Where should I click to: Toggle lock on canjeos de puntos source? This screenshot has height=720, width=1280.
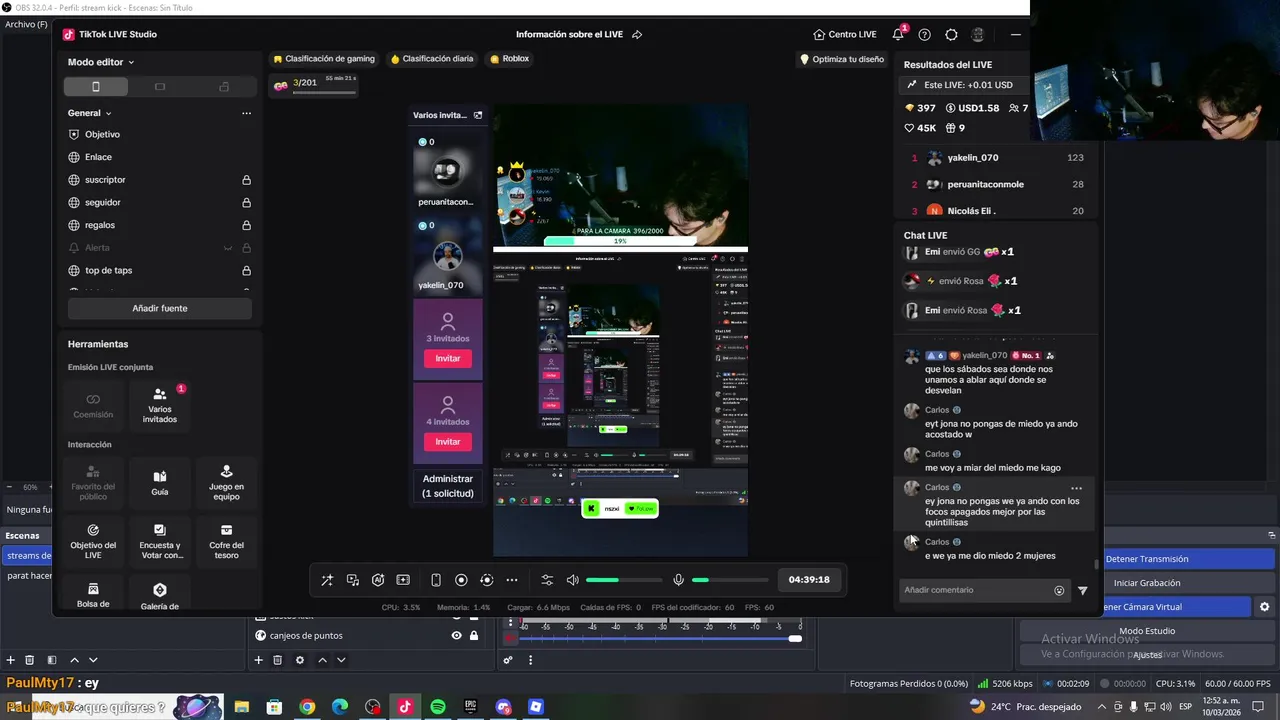(474, 636)
